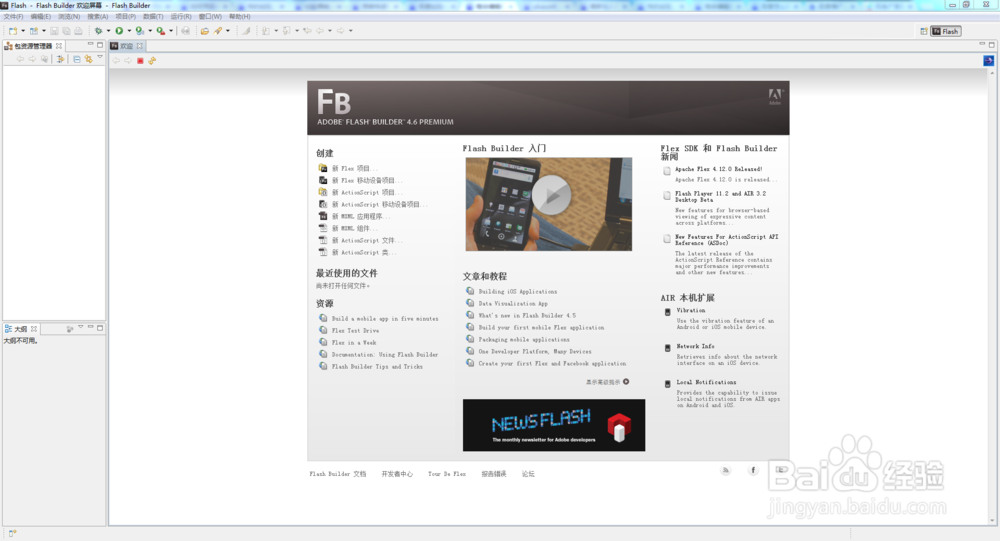Open the 大纲 view menu triangle

coord(80,328)
